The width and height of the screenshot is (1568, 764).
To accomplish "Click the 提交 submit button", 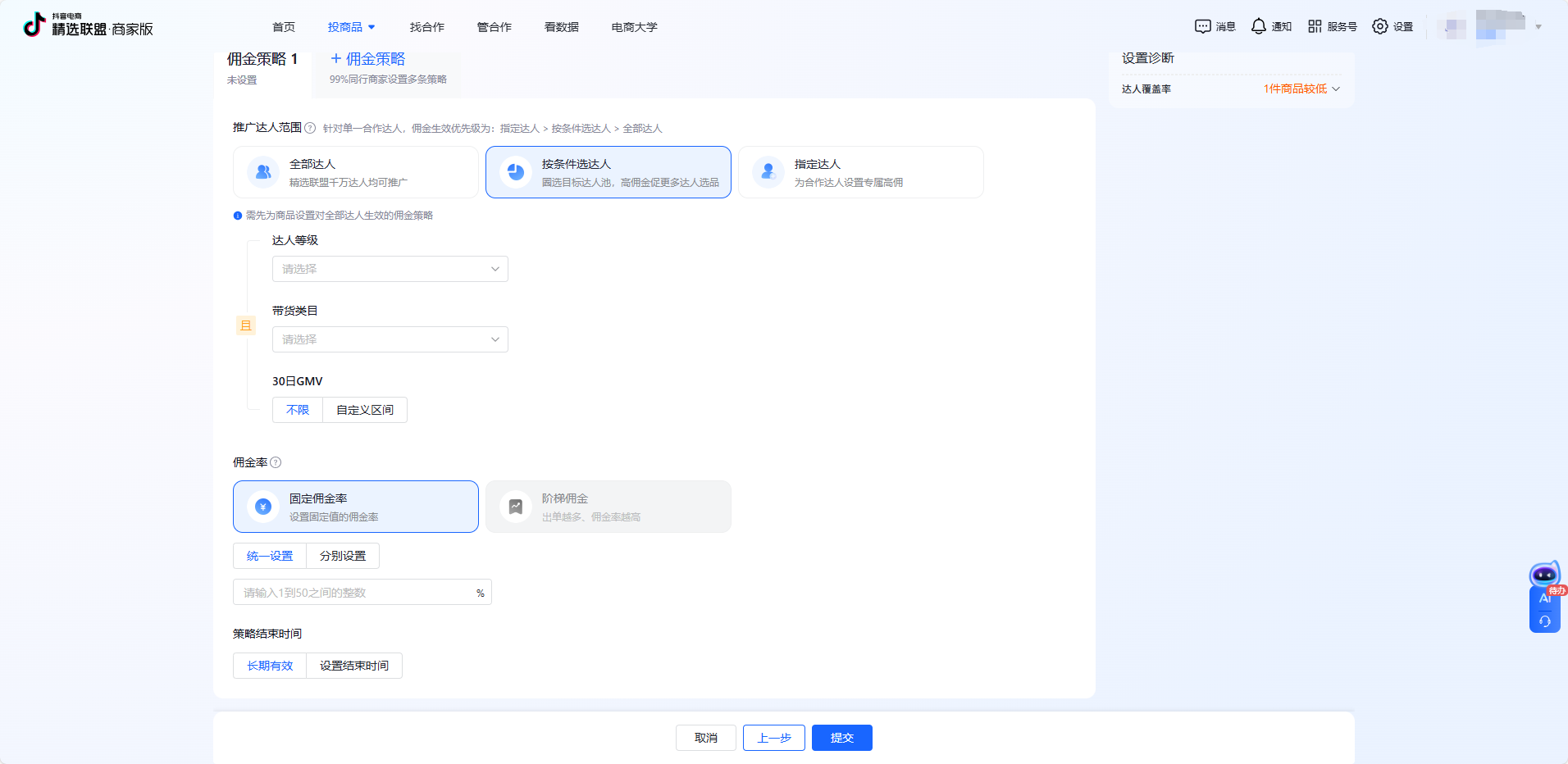I will 841,738.
